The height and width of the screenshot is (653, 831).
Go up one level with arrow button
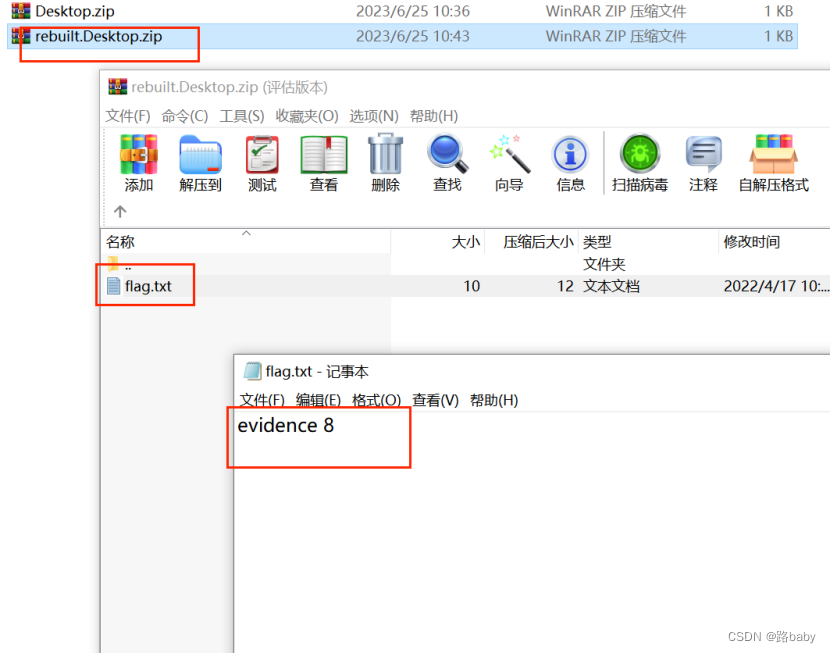coord(120,211)
